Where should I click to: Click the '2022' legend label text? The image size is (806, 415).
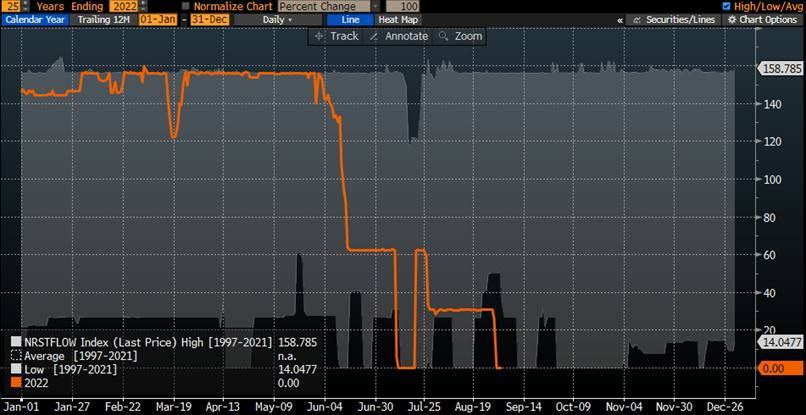[x=36, y=383]
